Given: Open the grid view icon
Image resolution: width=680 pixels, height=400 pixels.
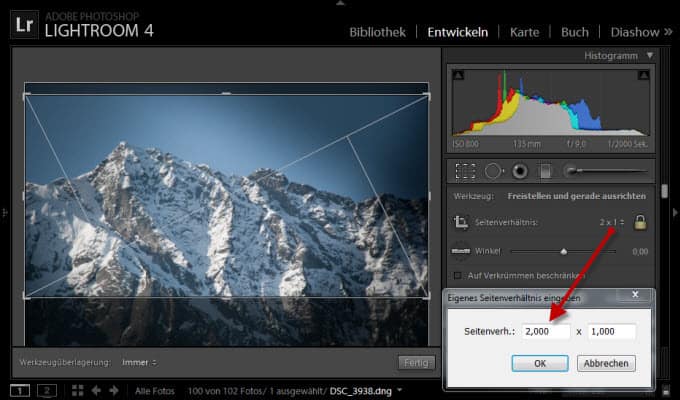Looking at the screenshot, I should point(78,389).
